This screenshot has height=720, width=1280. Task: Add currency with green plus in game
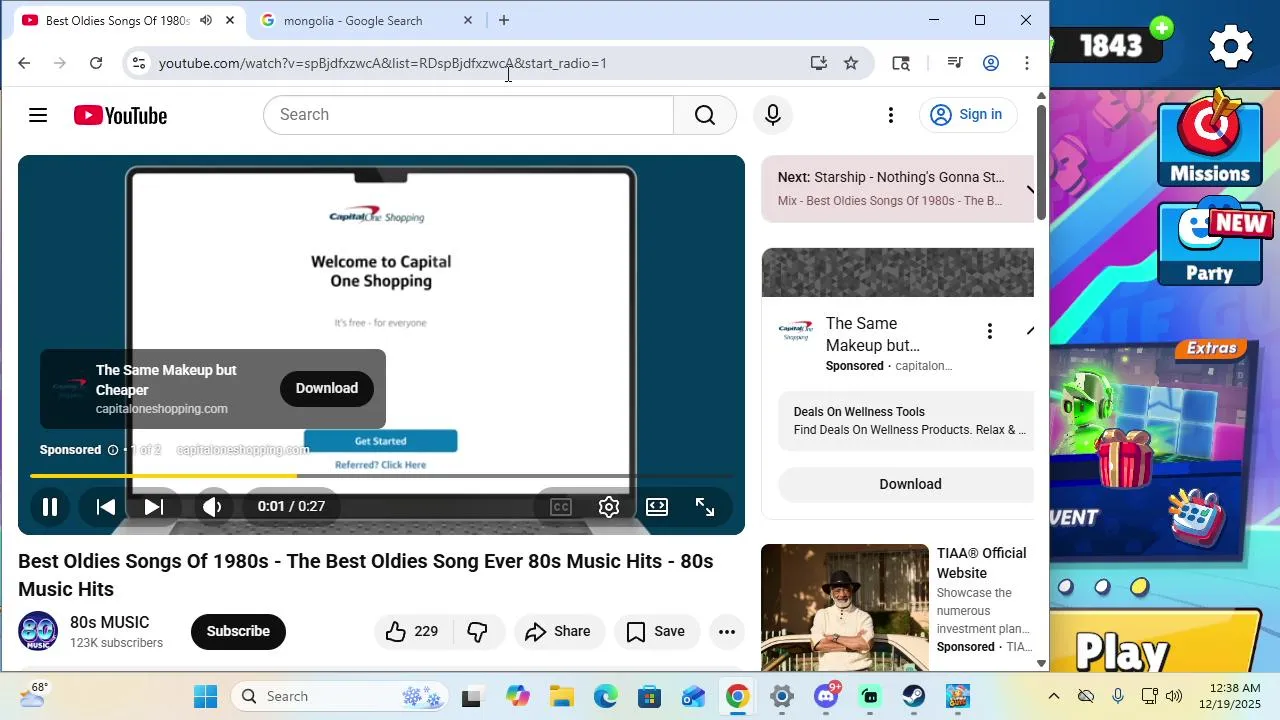coord(1162,29)
